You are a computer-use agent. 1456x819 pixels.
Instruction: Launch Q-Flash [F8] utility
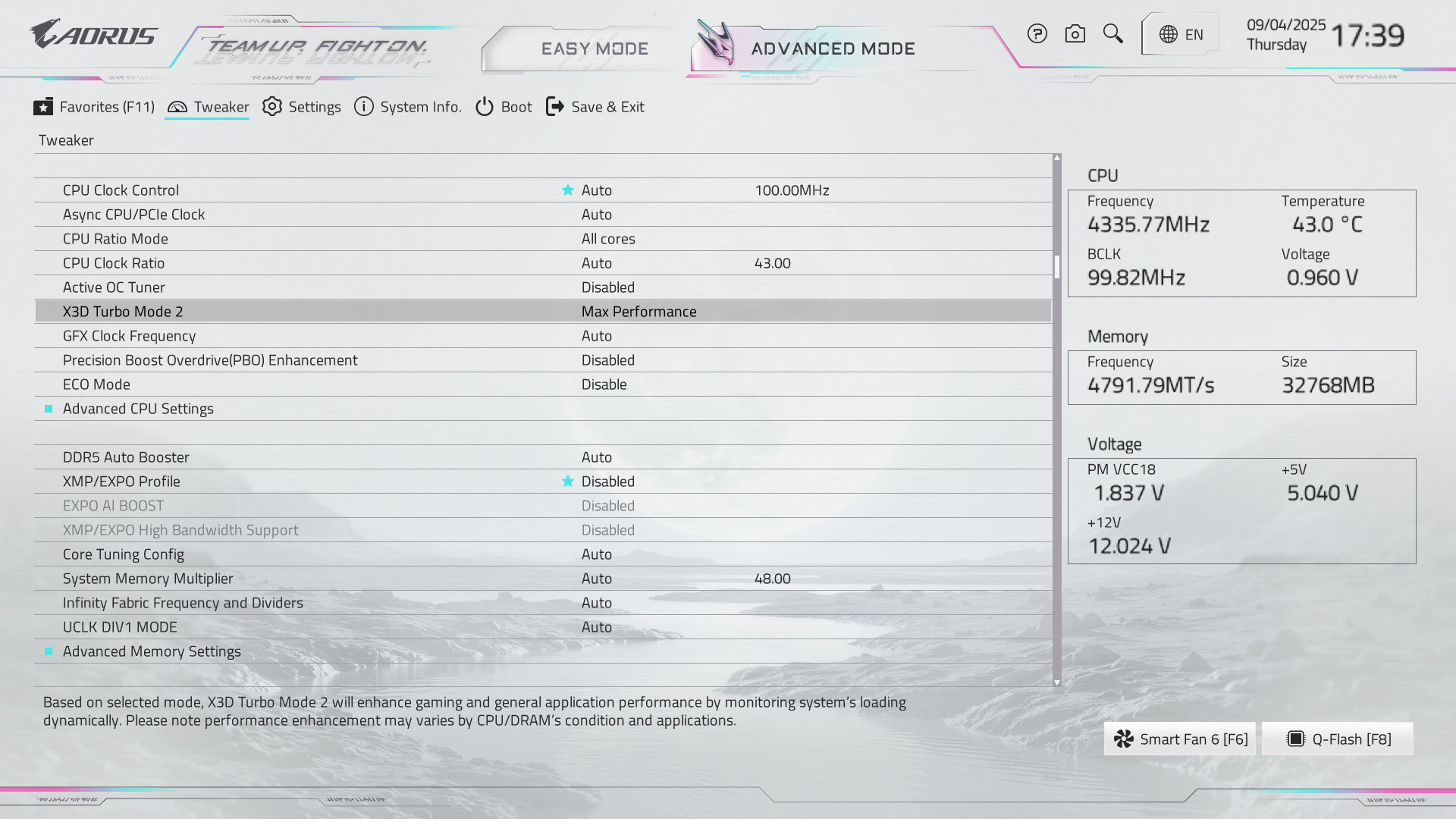(1338, 739)
